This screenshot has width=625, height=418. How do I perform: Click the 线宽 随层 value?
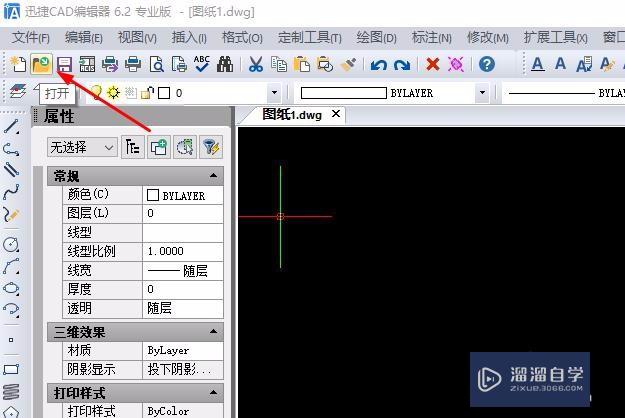[183, 271]
